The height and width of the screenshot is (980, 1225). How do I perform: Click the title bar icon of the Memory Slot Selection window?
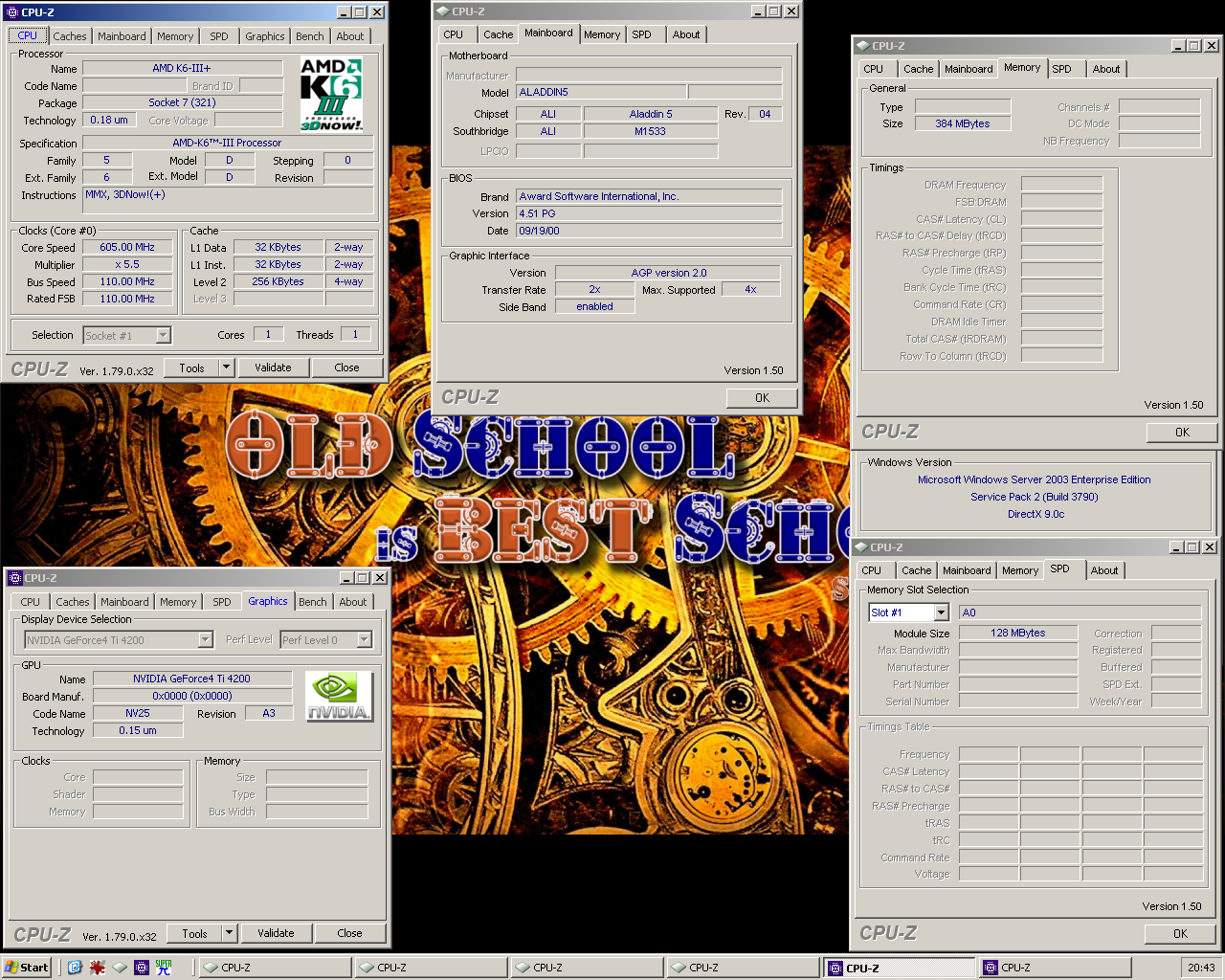[x=860, y=547]
